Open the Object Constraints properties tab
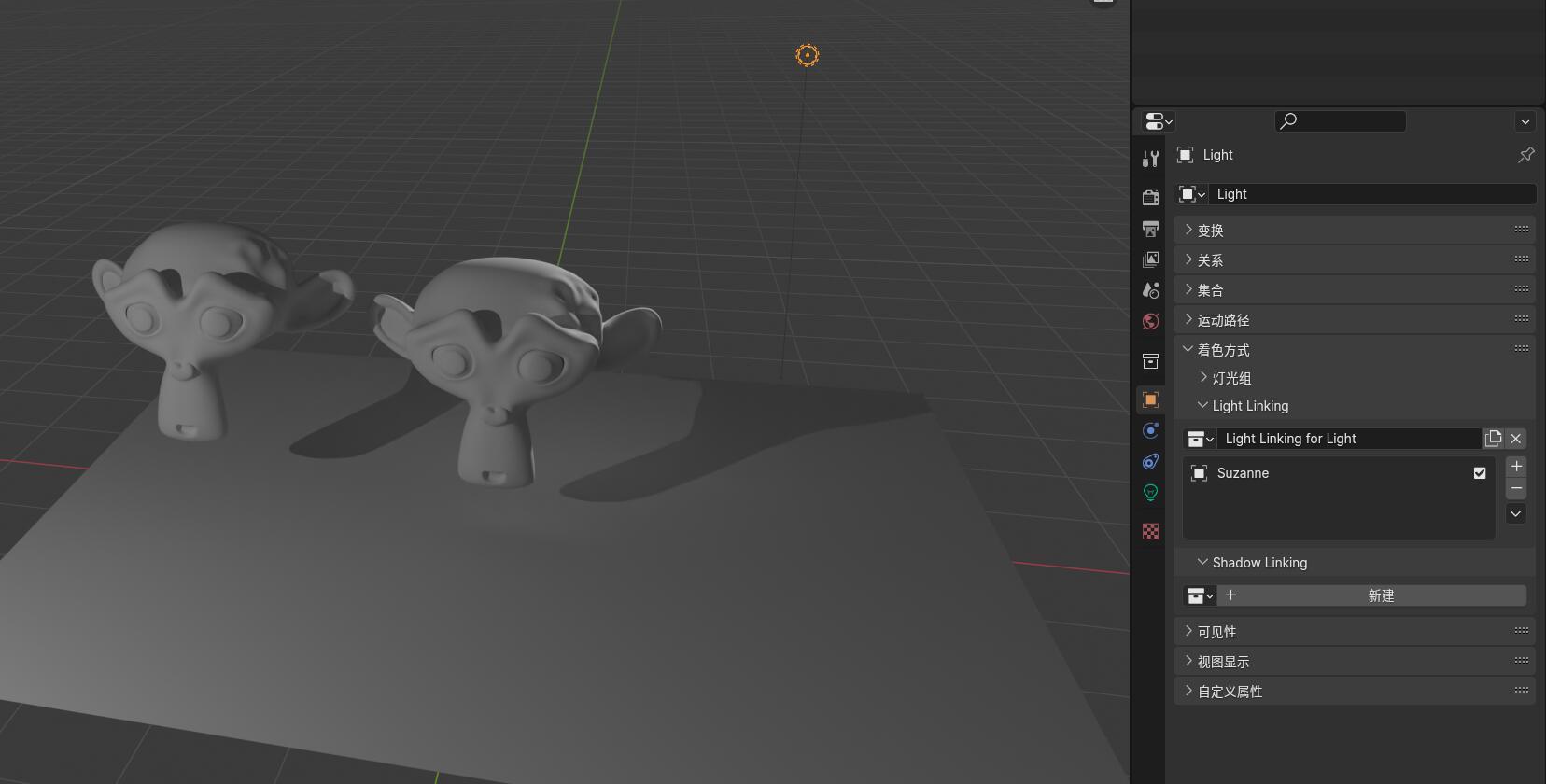Image resolution: width=1546 pixels, height=784 pixels. pos(1150,461)
